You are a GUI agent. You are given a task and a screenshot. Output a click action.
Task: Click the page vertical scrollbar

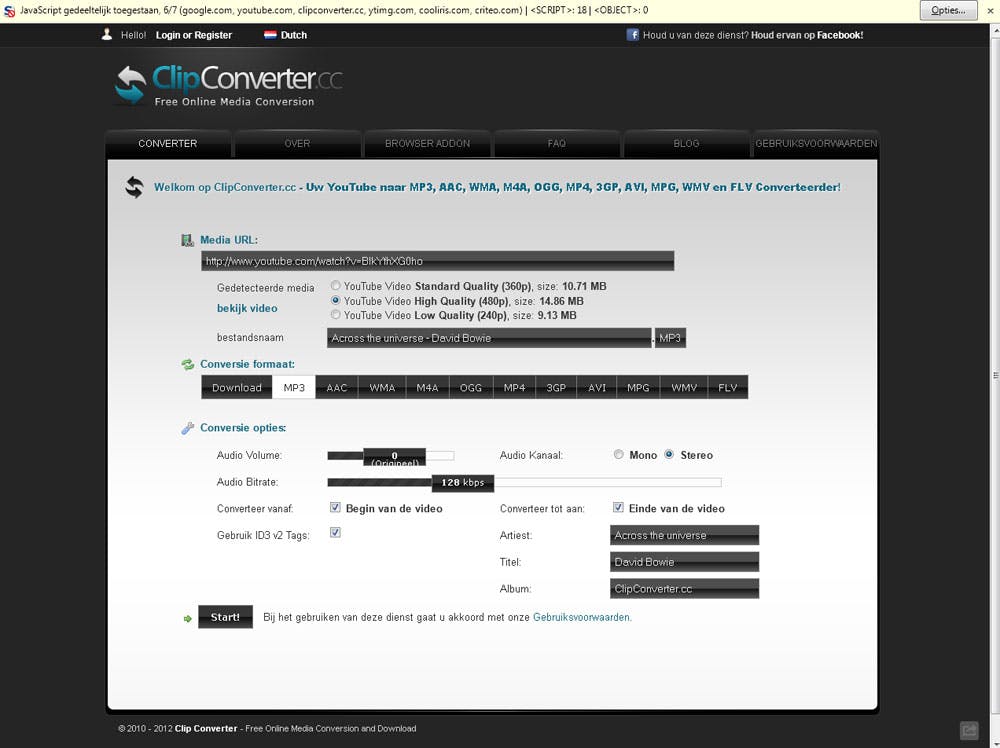(x=995, y=376)
